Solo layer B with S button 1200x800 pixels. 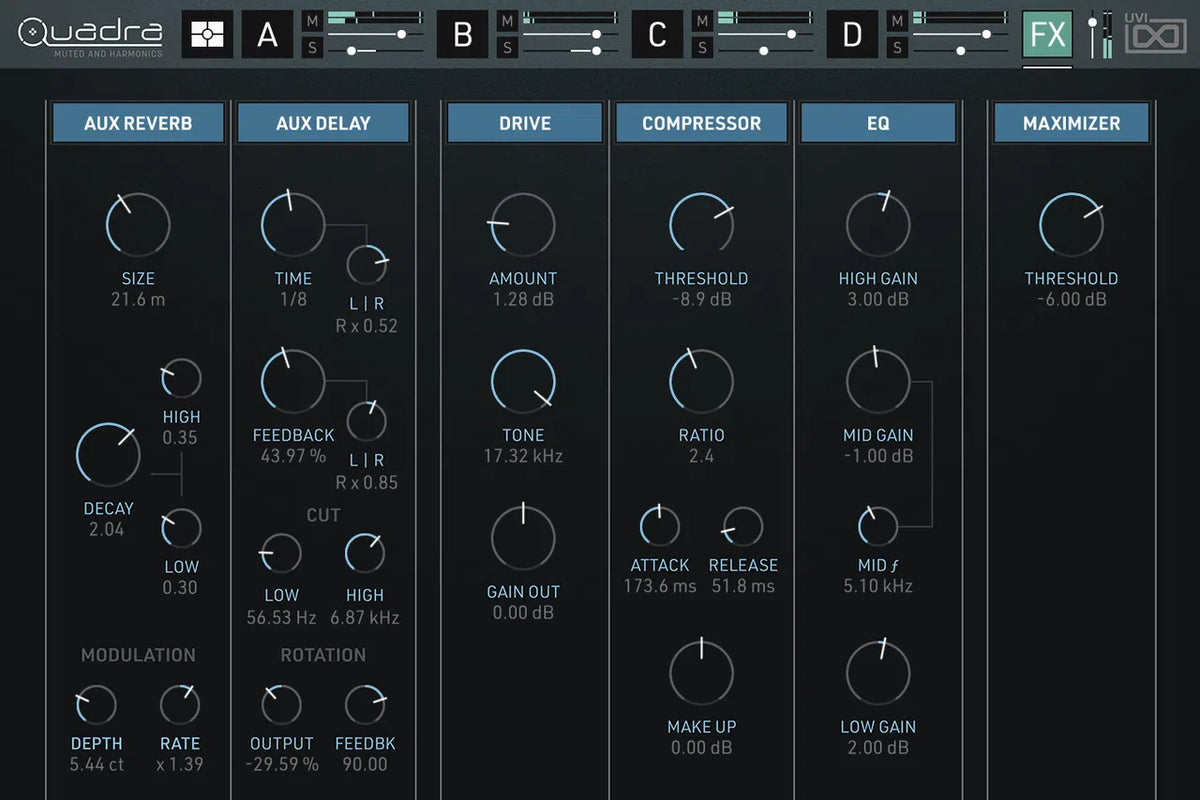[x=508, y=48]
